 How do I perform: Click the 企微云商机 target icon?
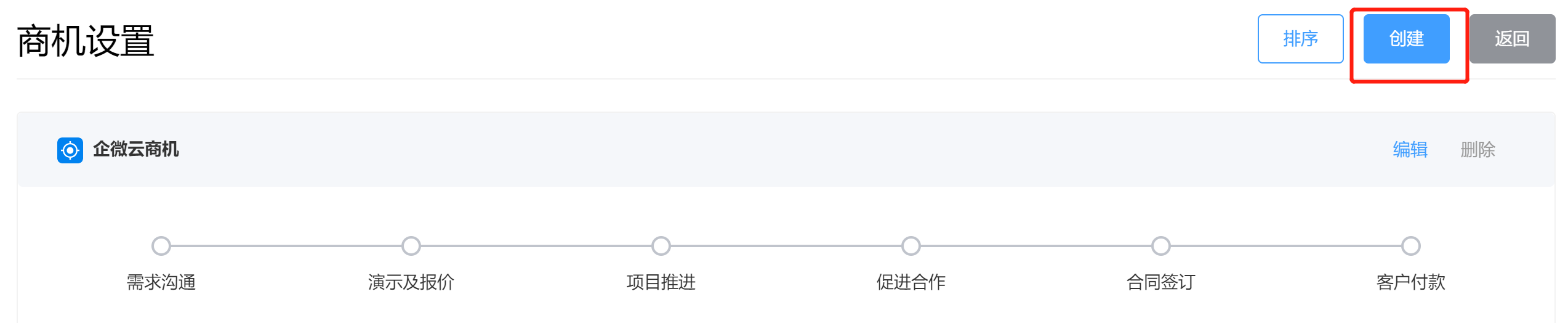coord(70,150)
